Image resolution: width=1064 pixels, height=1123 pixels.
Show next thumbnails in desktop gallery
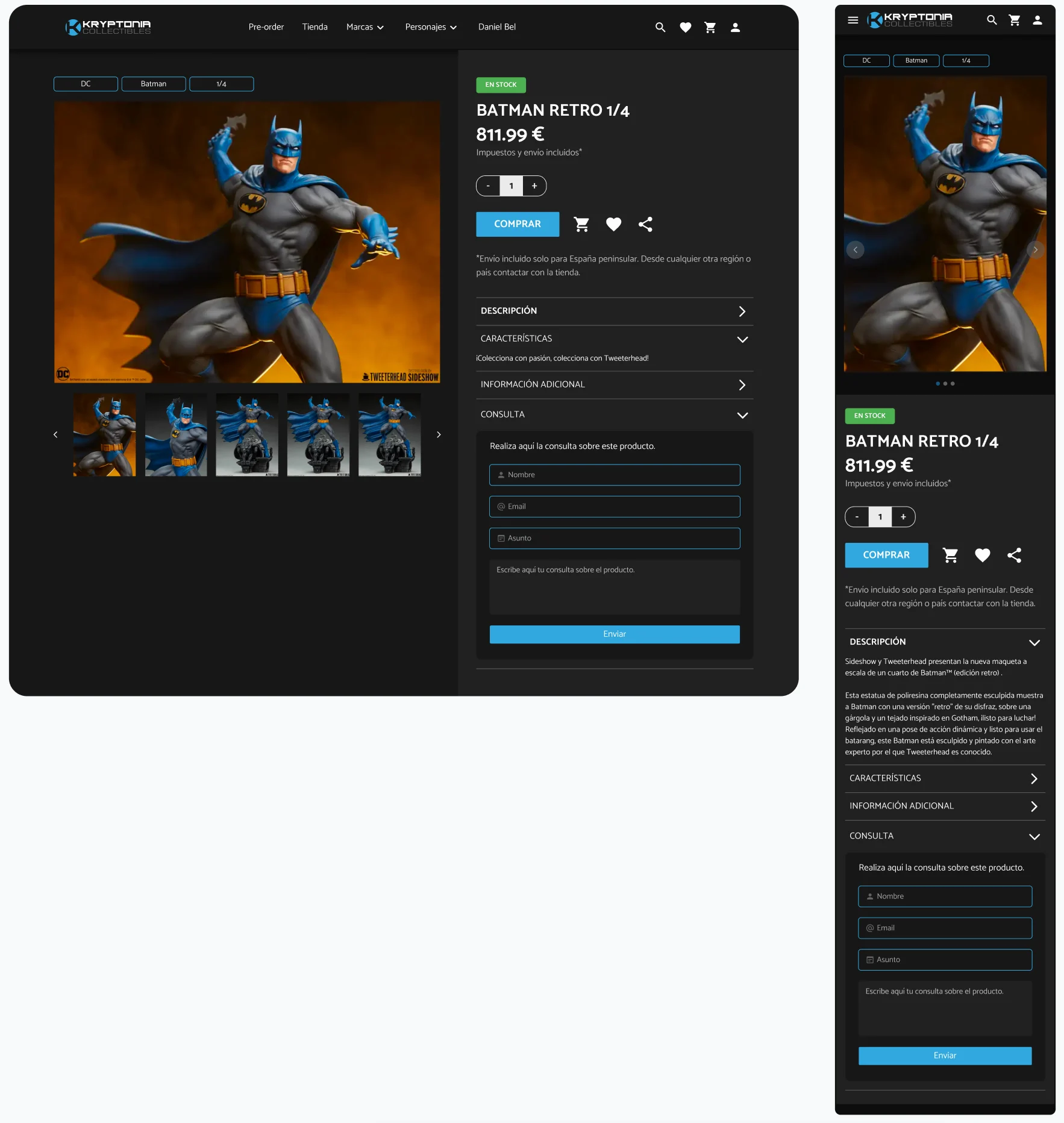click(x=439, y=434)
